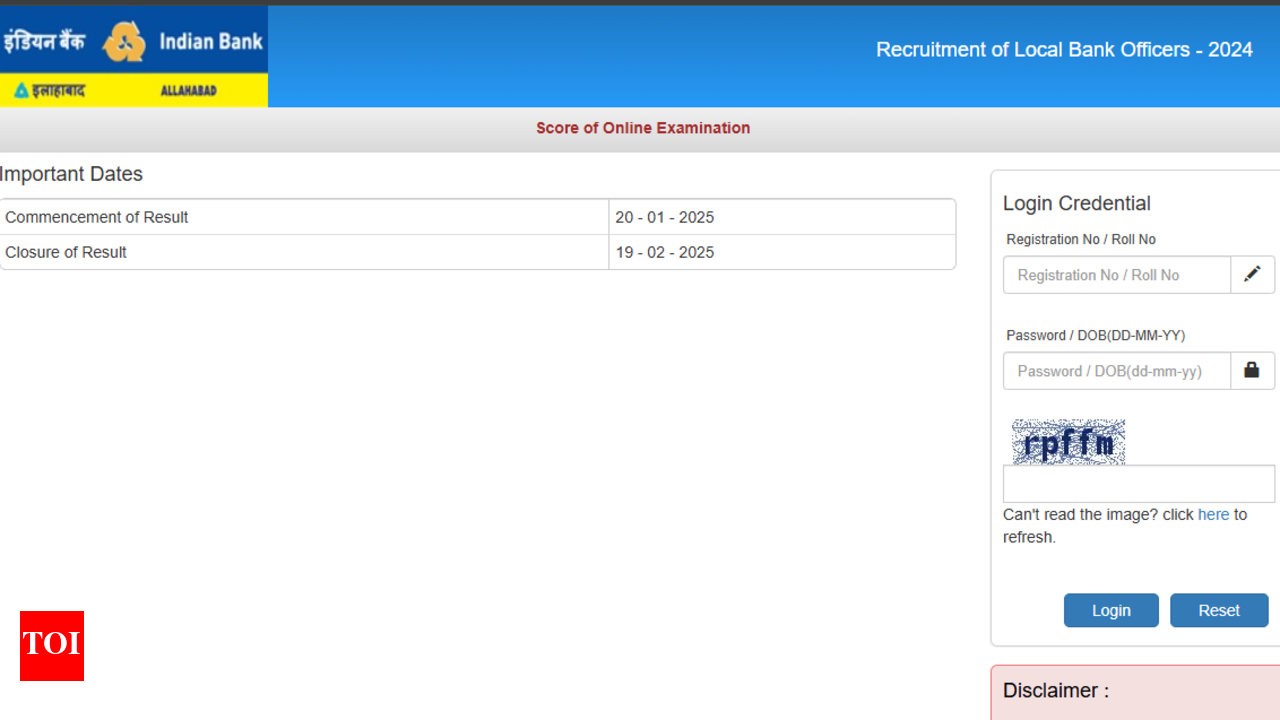Click 'here' link to refresh captcha

(x=1213, y=514)
